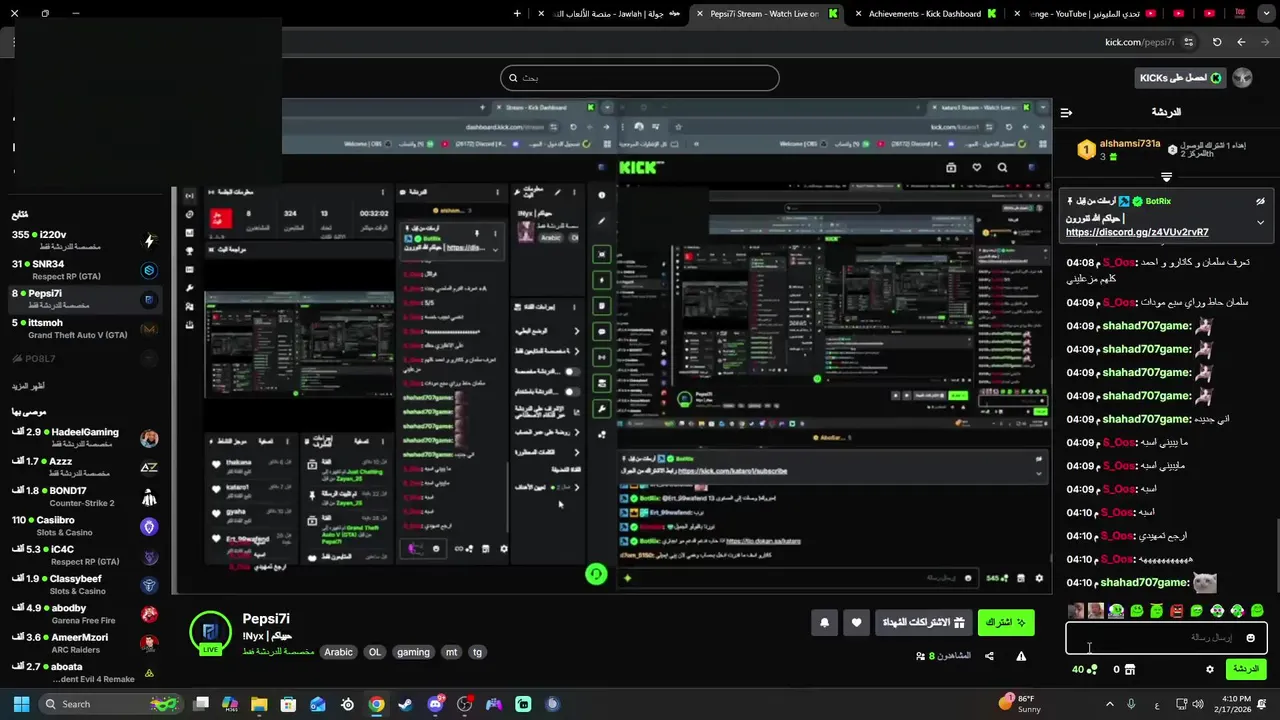Screen dimensions: 1280x720
Task: Show hidden system tray icons
Action: pos(1111,704)
